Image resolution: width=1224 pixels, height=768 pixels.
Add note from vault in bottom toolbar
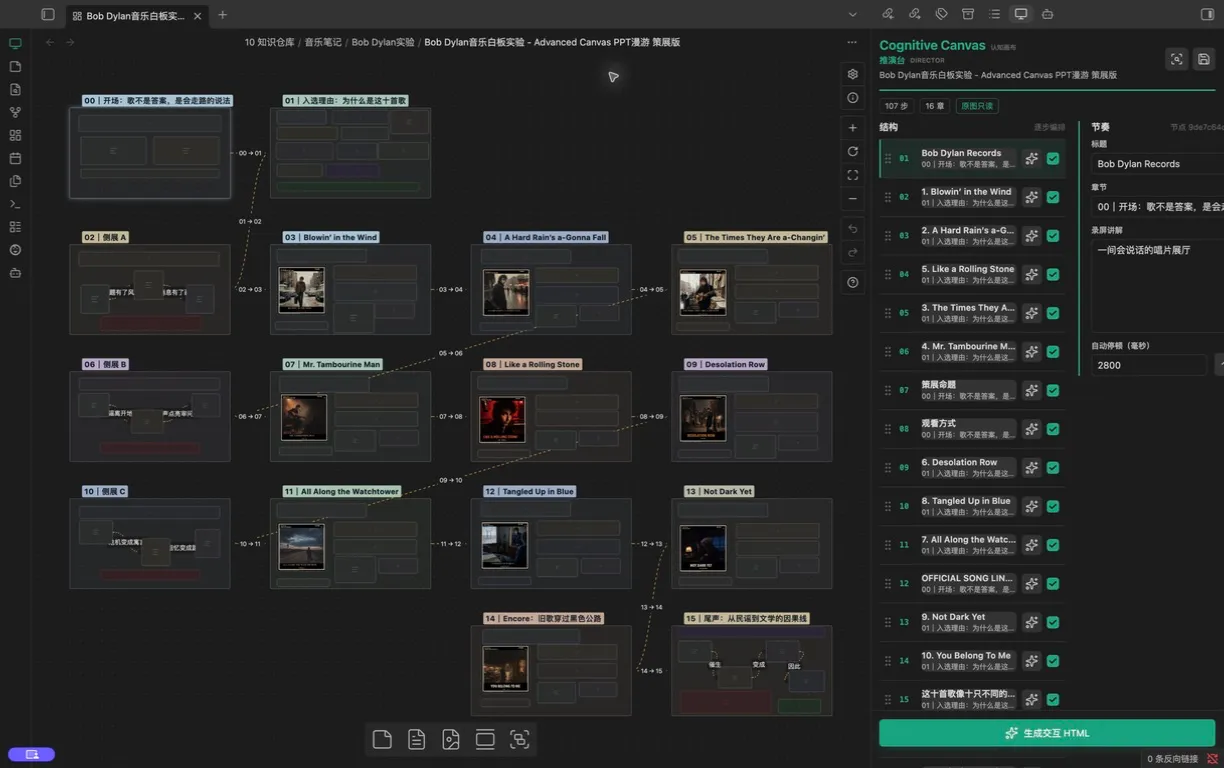[417, 740]
